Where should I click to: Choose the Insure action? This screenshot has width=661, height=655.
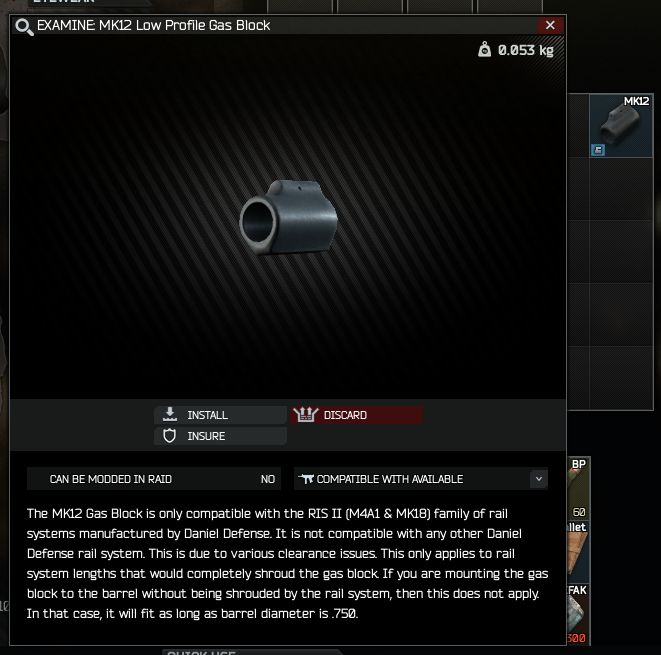[x=220, y=436]
